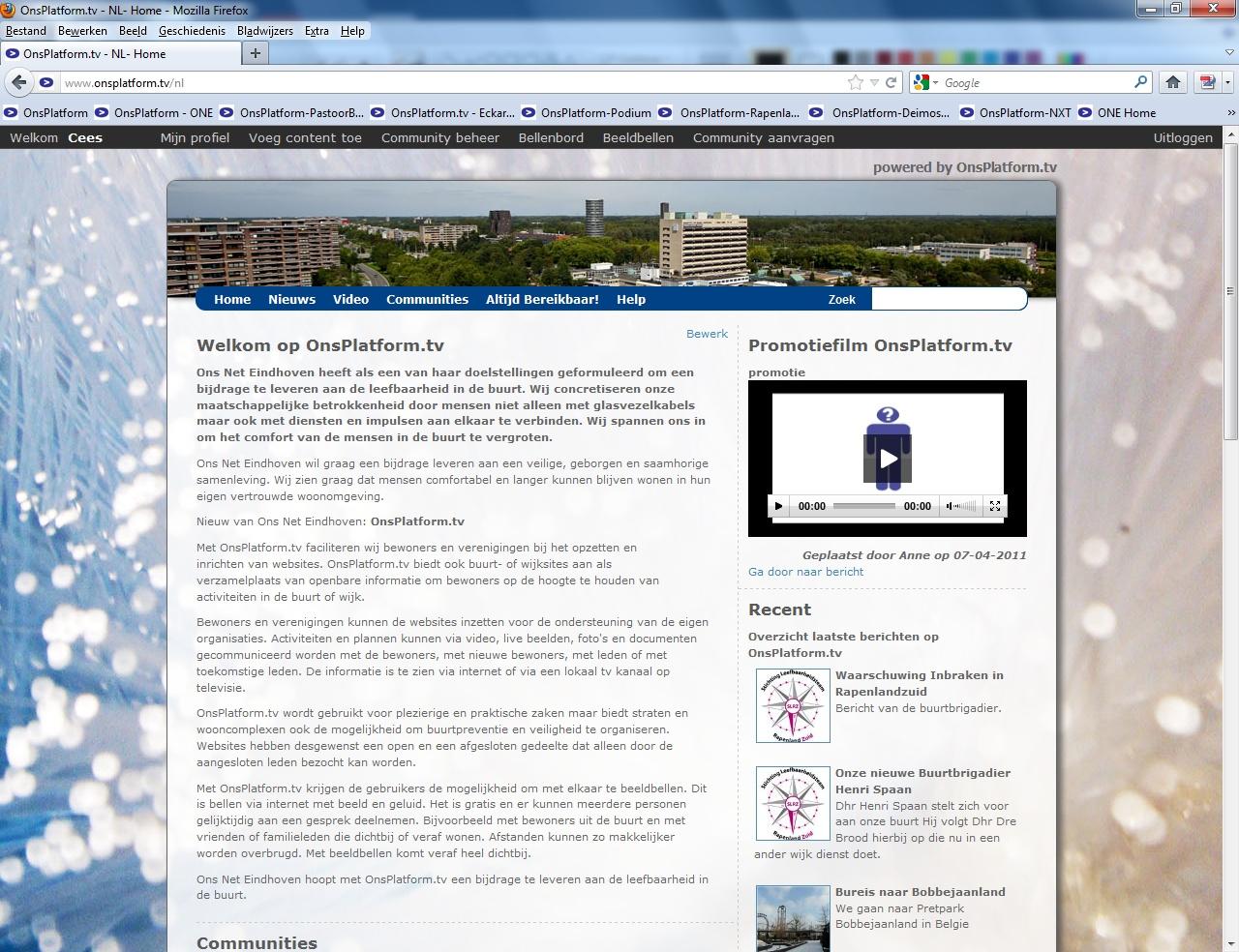Screen dimensions: 1239x952
Task: Click the browser Back arrow button
Action: [x=19, y=82]
